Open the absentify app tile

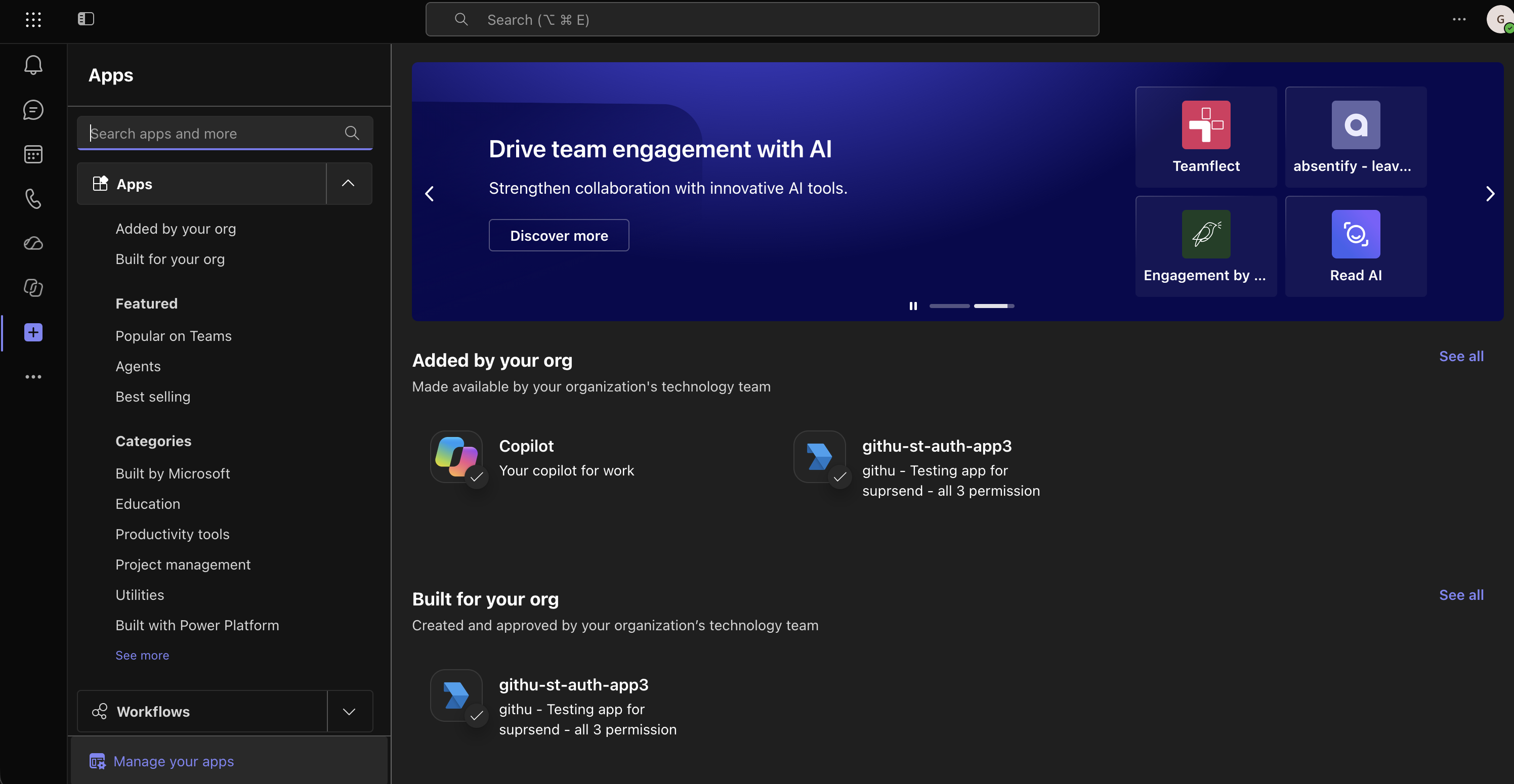click(x=1356, y=137)
